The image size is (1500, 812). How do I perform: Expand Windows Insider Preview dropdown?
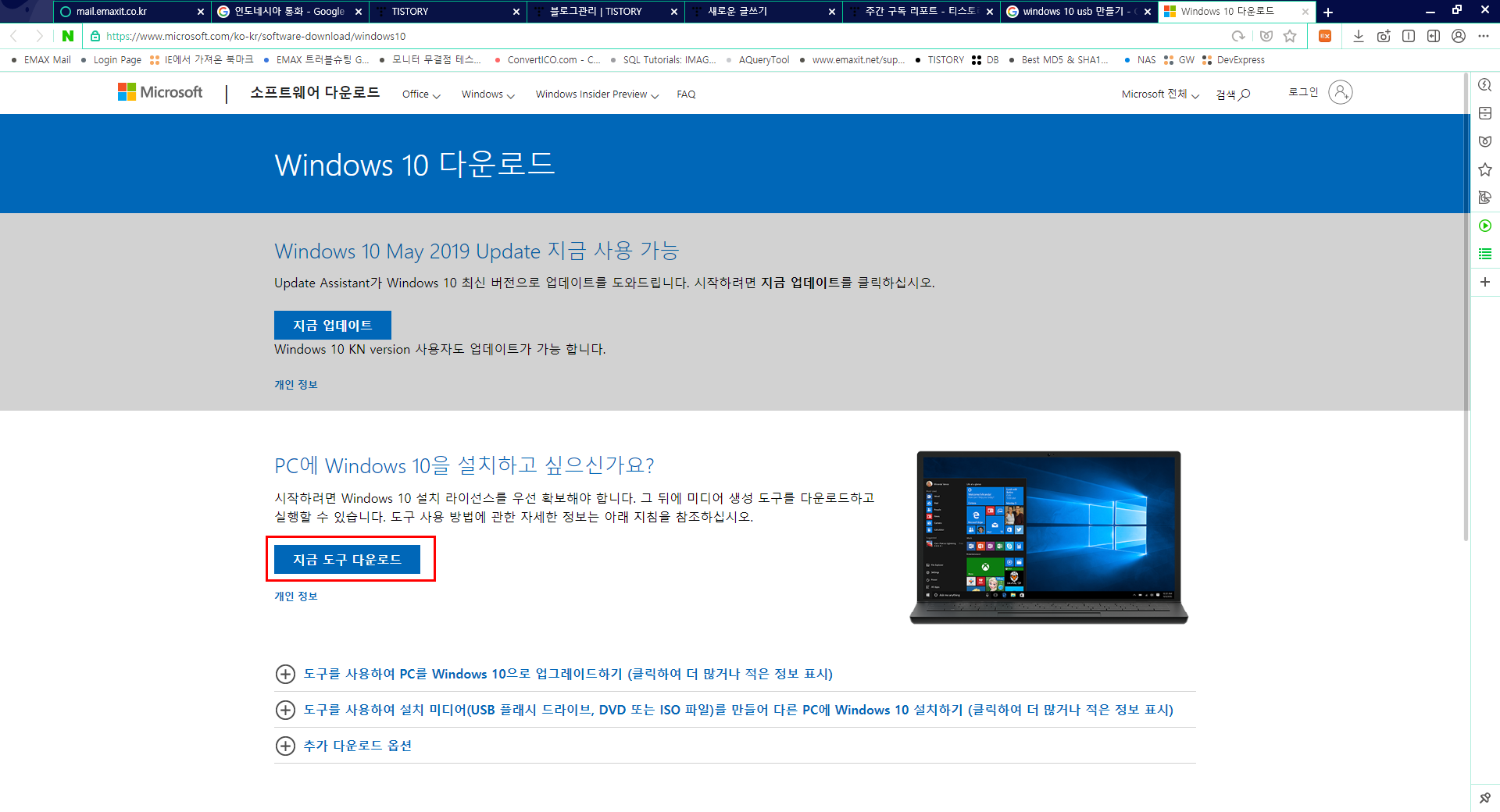tap(597, 94)
